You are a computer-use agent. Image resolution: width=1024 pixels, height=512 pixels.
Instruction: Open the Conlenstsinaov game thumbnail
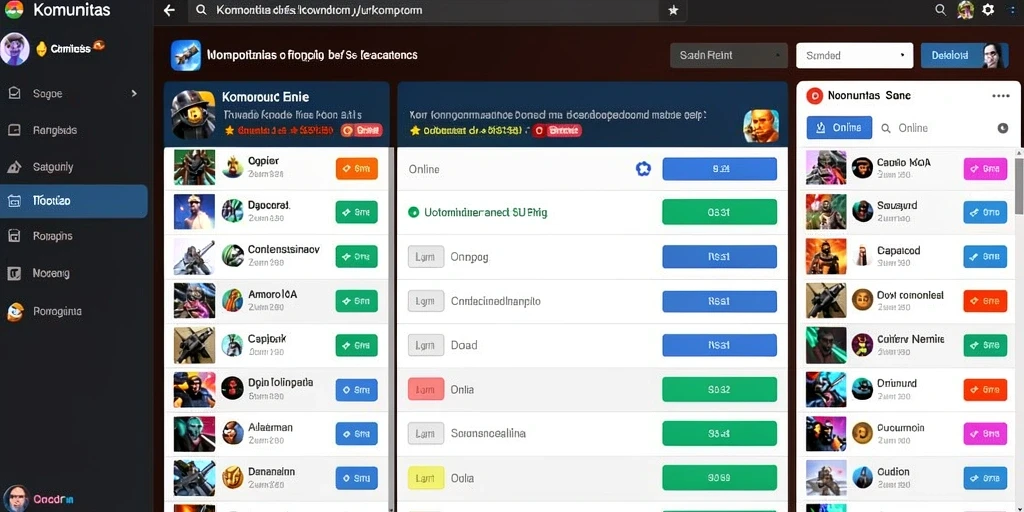(x=194, y=256)
